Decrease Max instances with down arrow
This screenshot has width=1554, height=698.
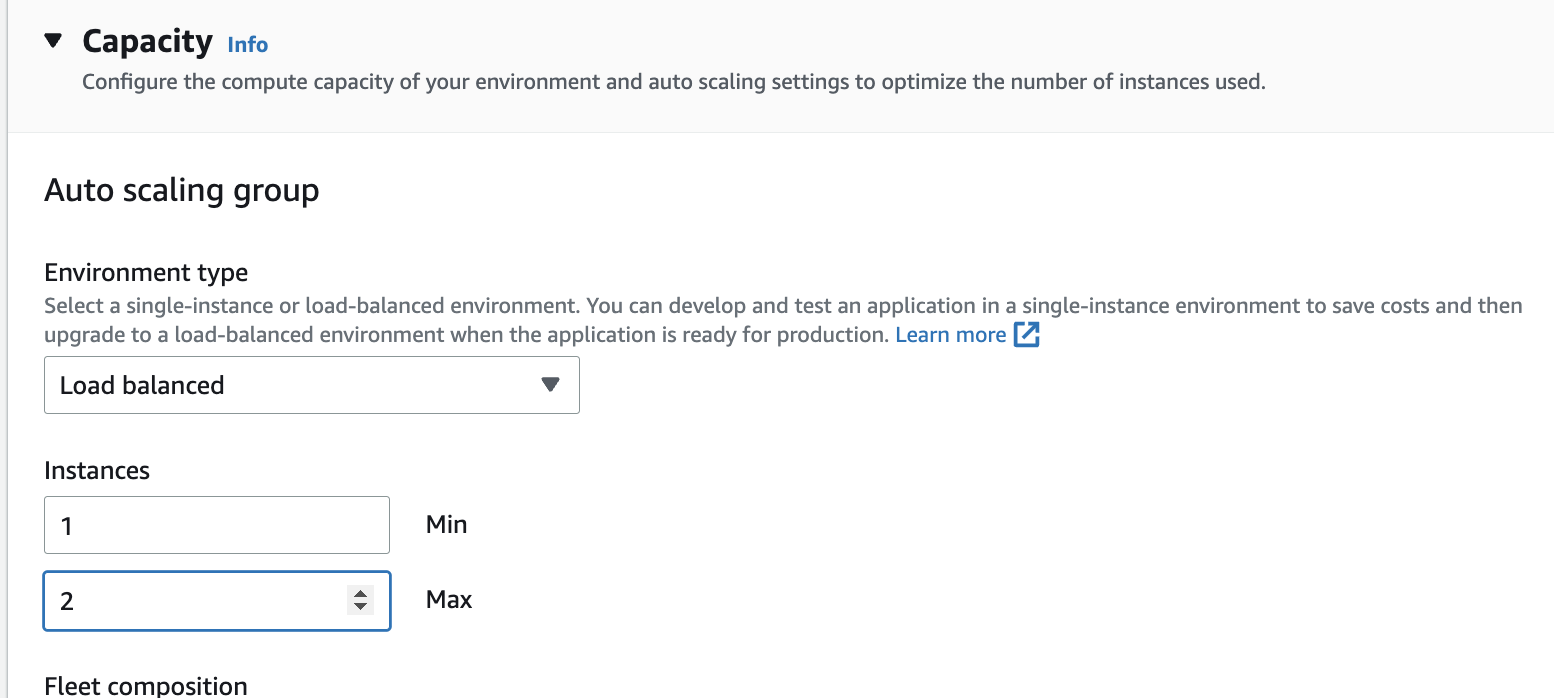click(x=360, y=607)
